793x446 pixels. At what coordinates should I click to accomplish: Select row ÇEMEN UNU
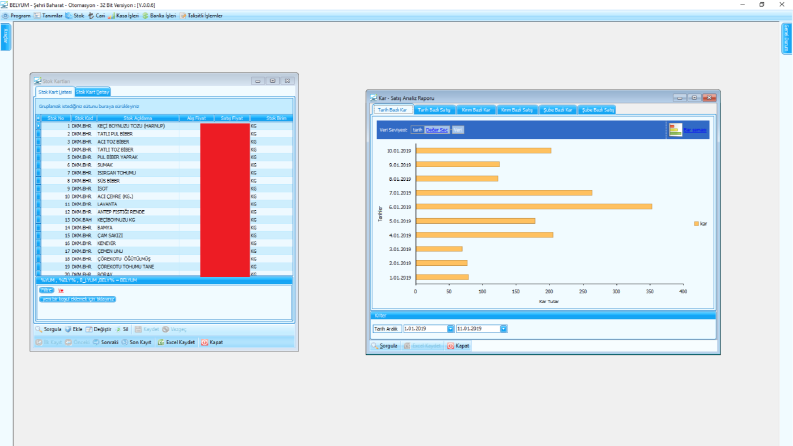[164, 251]
